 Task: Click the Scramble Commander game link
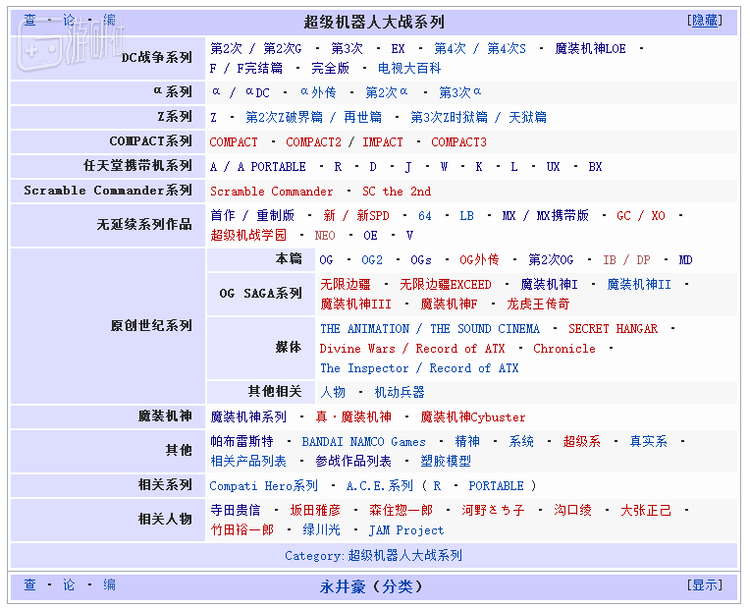[x=271, y=191]
